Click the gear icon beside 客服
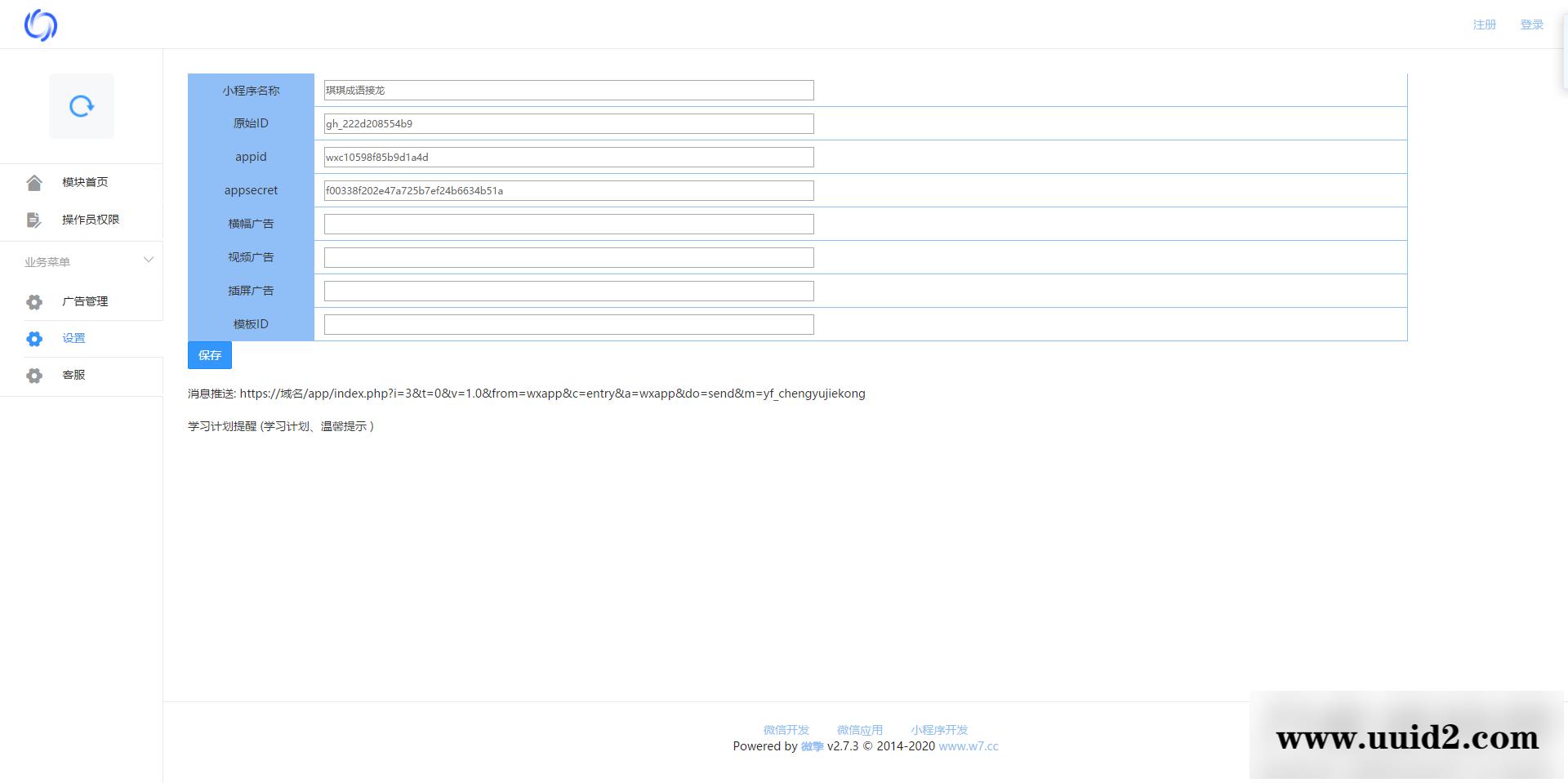Viewport: 1568px width, 783px height. click(34, 376)
